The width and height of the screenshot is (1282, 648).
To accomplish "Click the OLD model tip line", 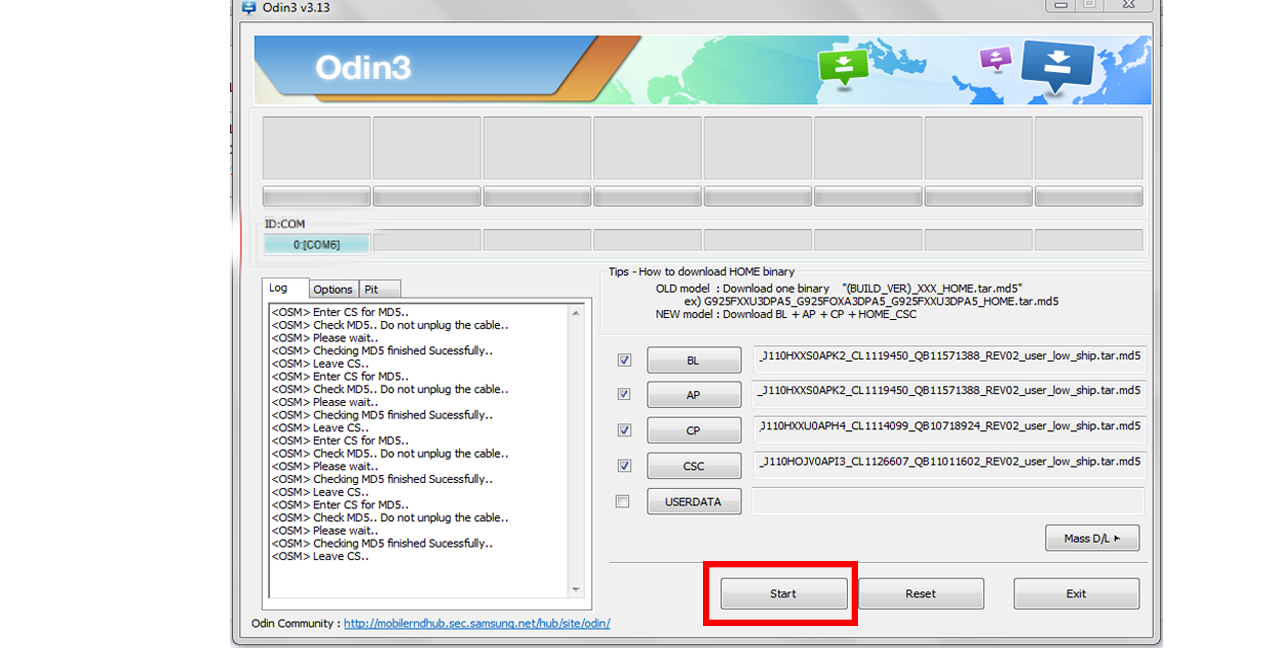I will 839,288.
